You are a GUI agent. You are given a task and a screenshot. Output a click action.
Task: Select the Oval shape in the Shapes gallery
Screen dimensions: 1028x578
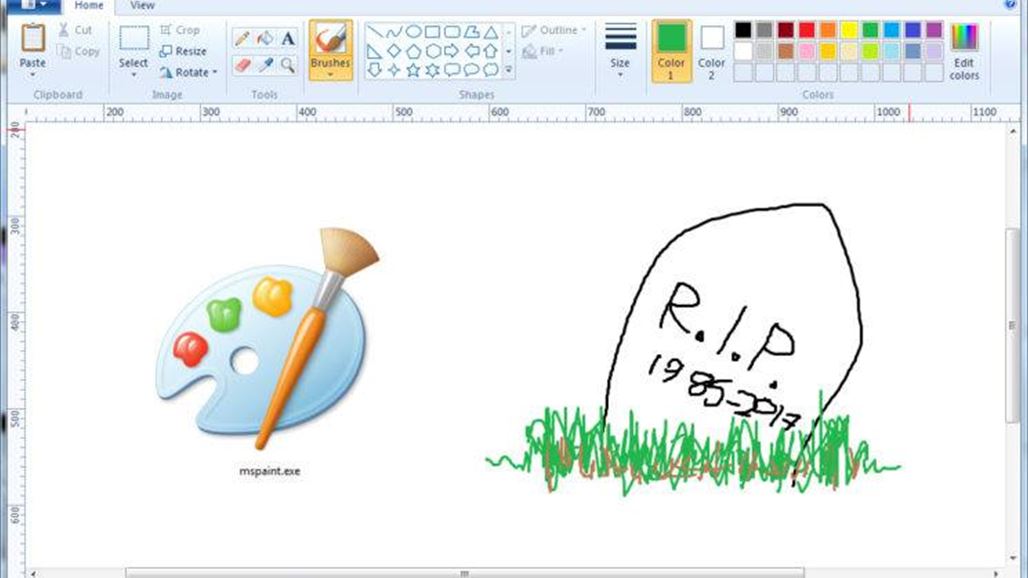tap(414, 31)
